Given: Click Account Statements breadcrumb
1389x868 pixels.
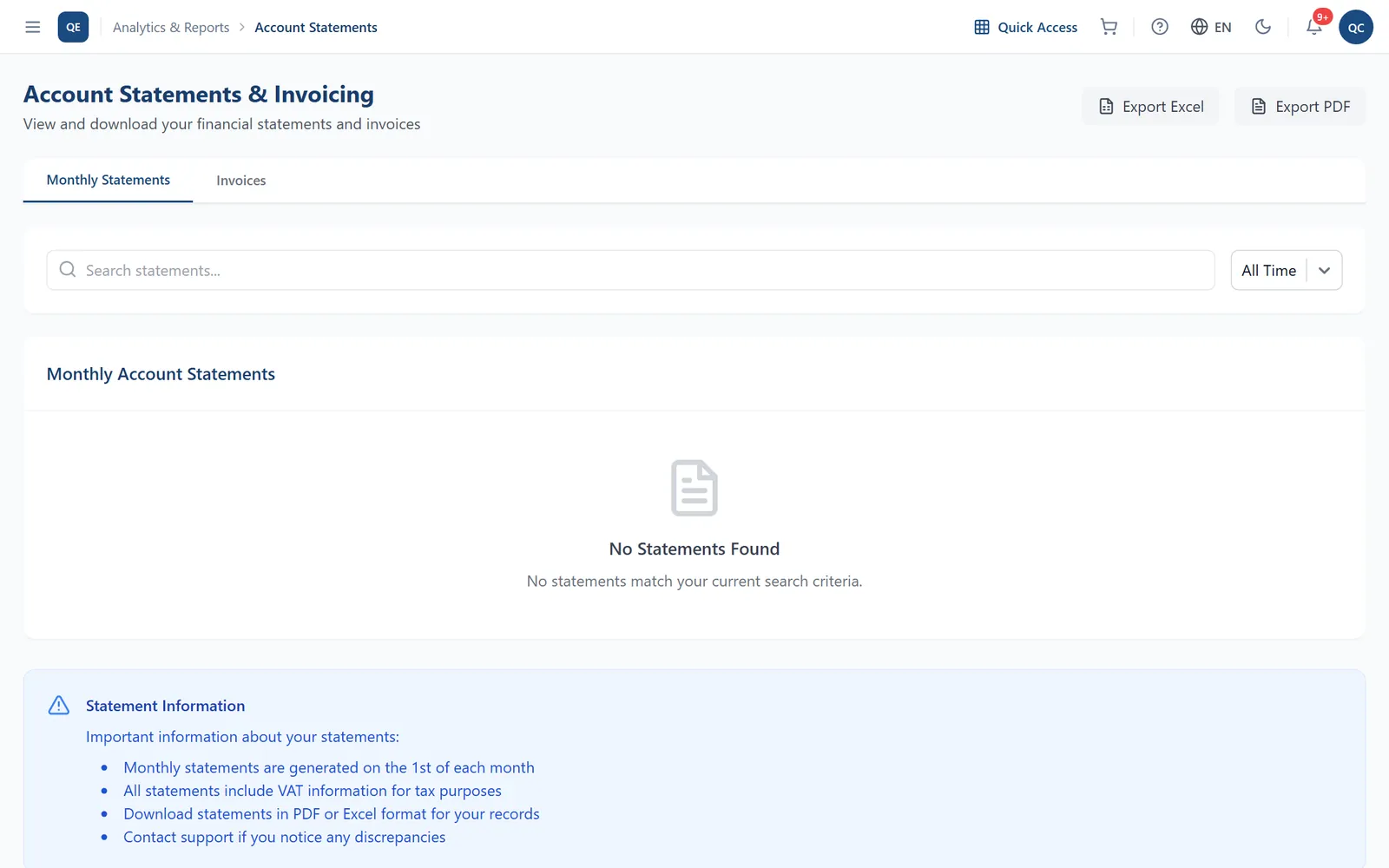Looking at the screenshot, I should (x=316, y=28).
